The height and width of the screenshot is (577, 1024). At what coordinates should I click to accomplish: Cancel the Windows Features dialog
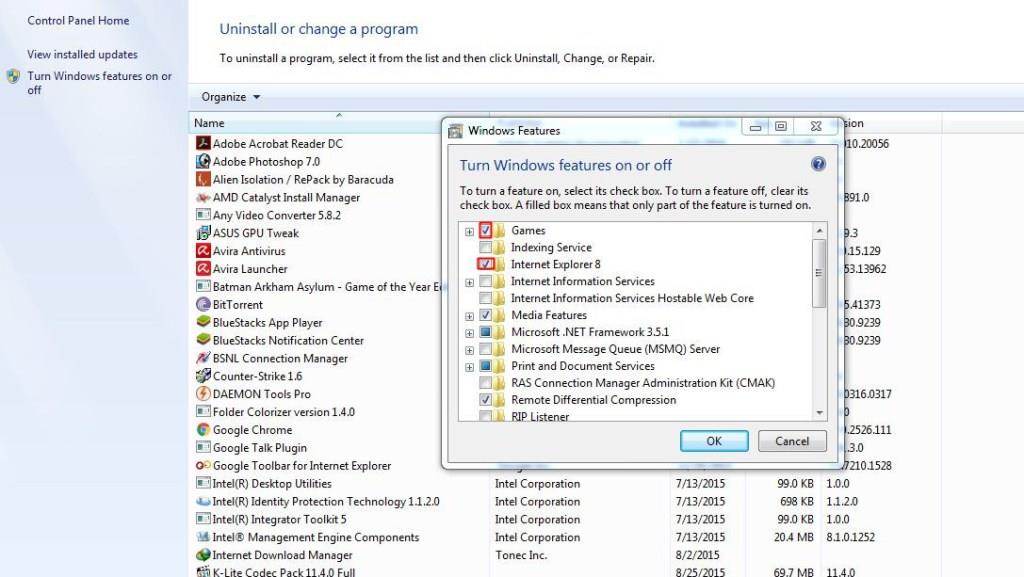click(x=792, y=441)
